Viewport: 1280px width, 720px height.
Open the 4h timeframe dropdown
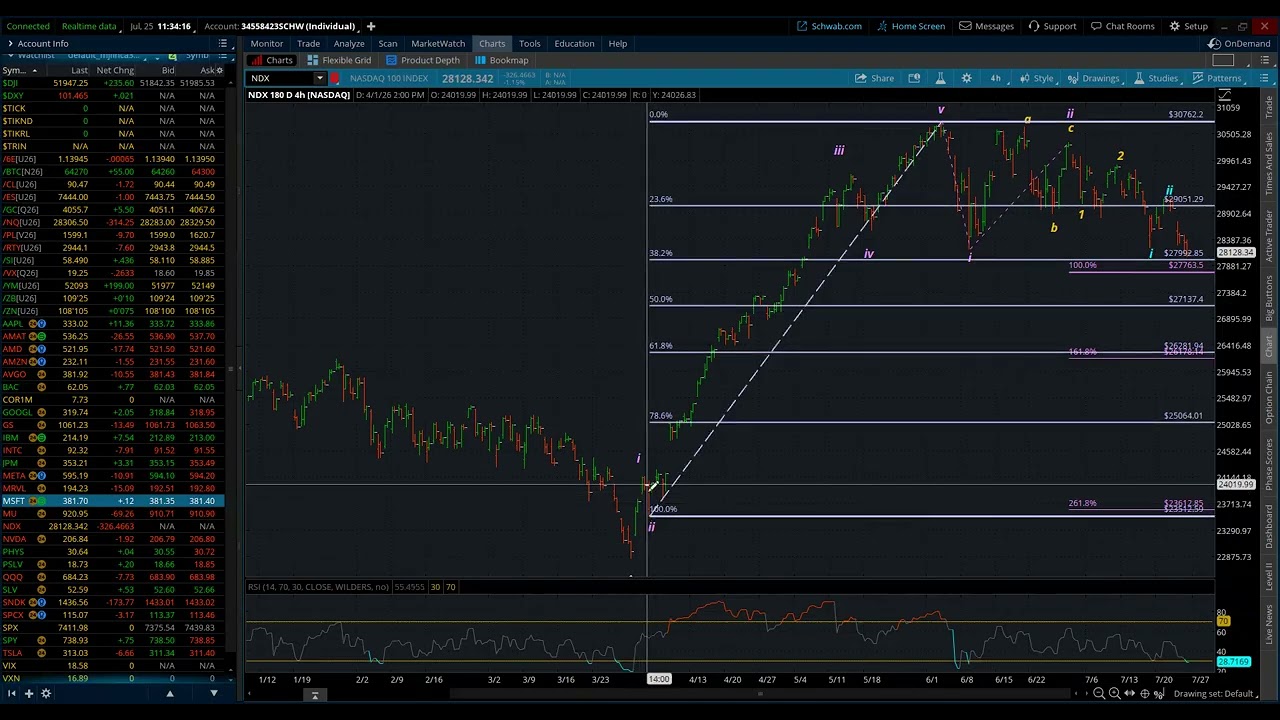995,78
